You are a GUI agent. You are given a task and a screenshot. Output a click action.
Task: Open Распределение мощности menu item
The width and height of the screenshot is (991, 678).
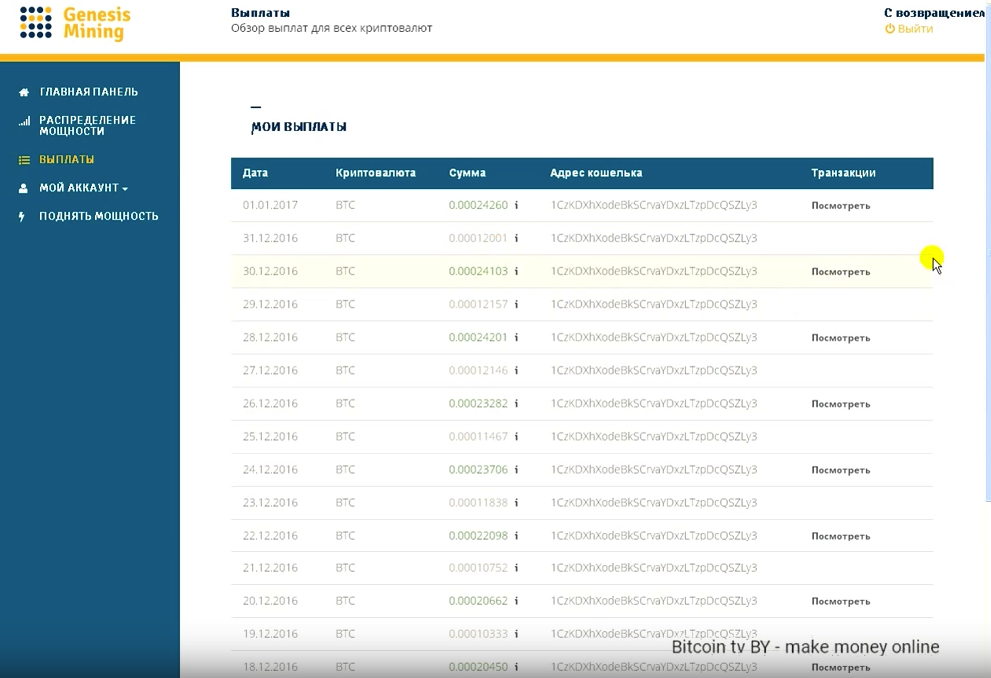click(x=87, y=125)
